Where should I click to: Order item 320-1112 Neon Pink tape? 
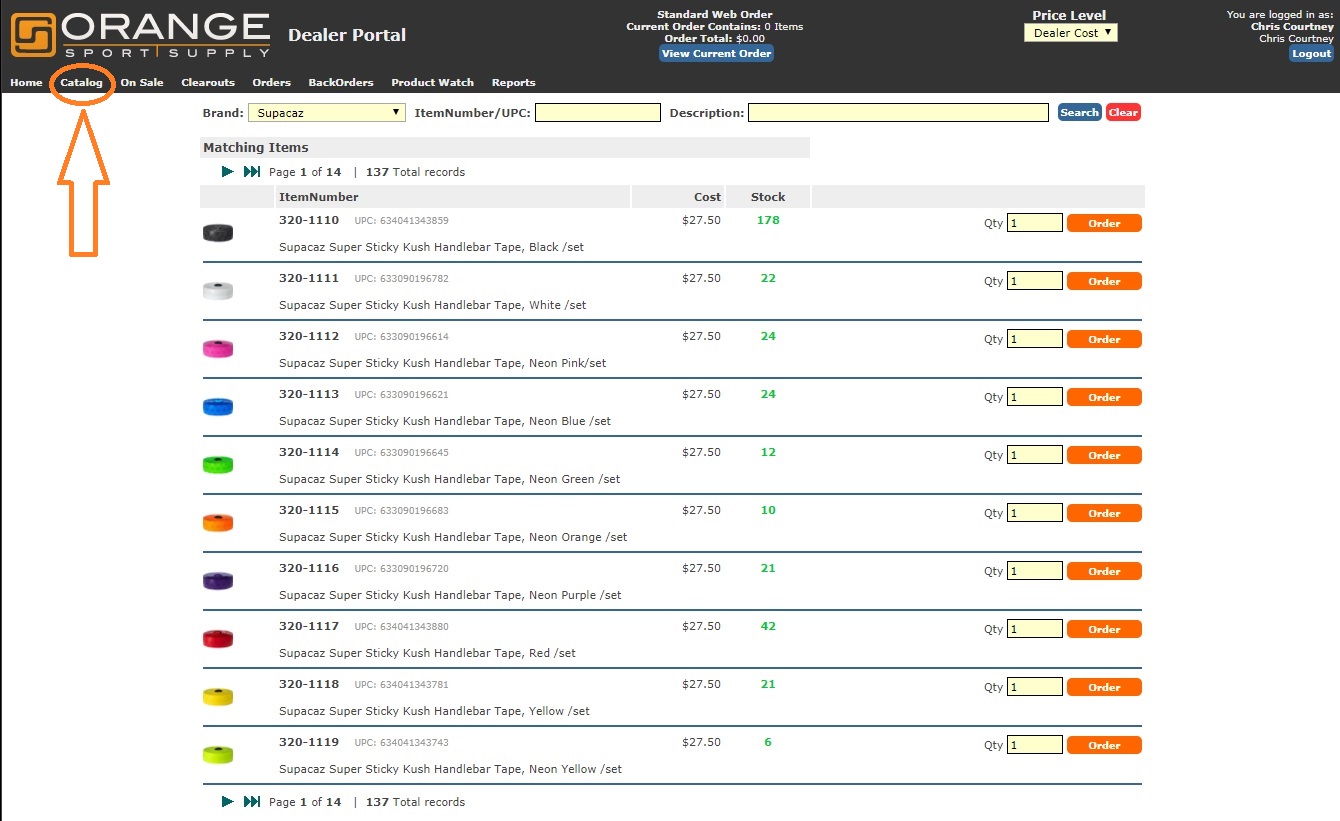pos(1104,339)
